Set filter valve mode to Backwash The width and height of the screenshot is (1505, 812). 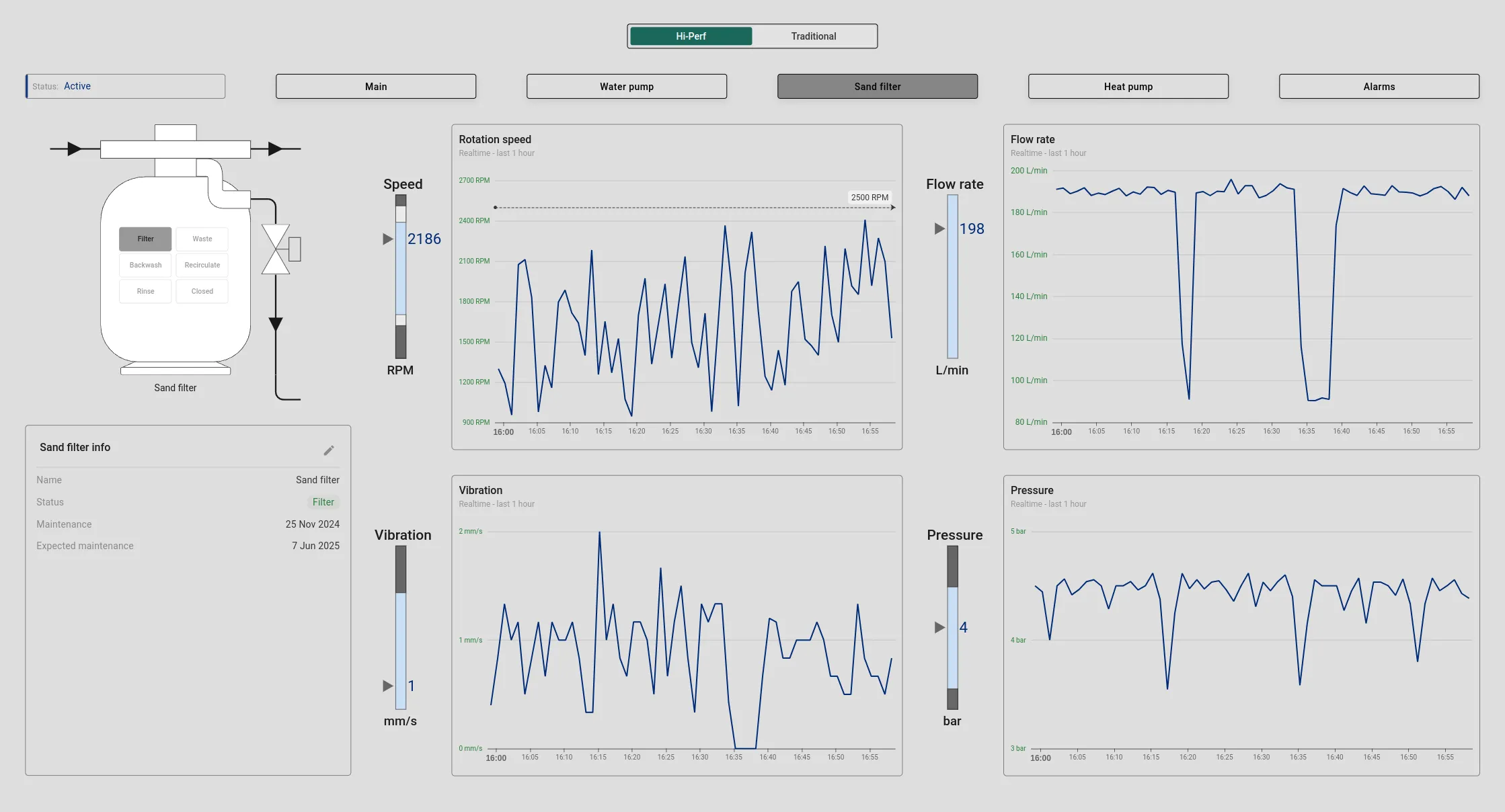145,265
